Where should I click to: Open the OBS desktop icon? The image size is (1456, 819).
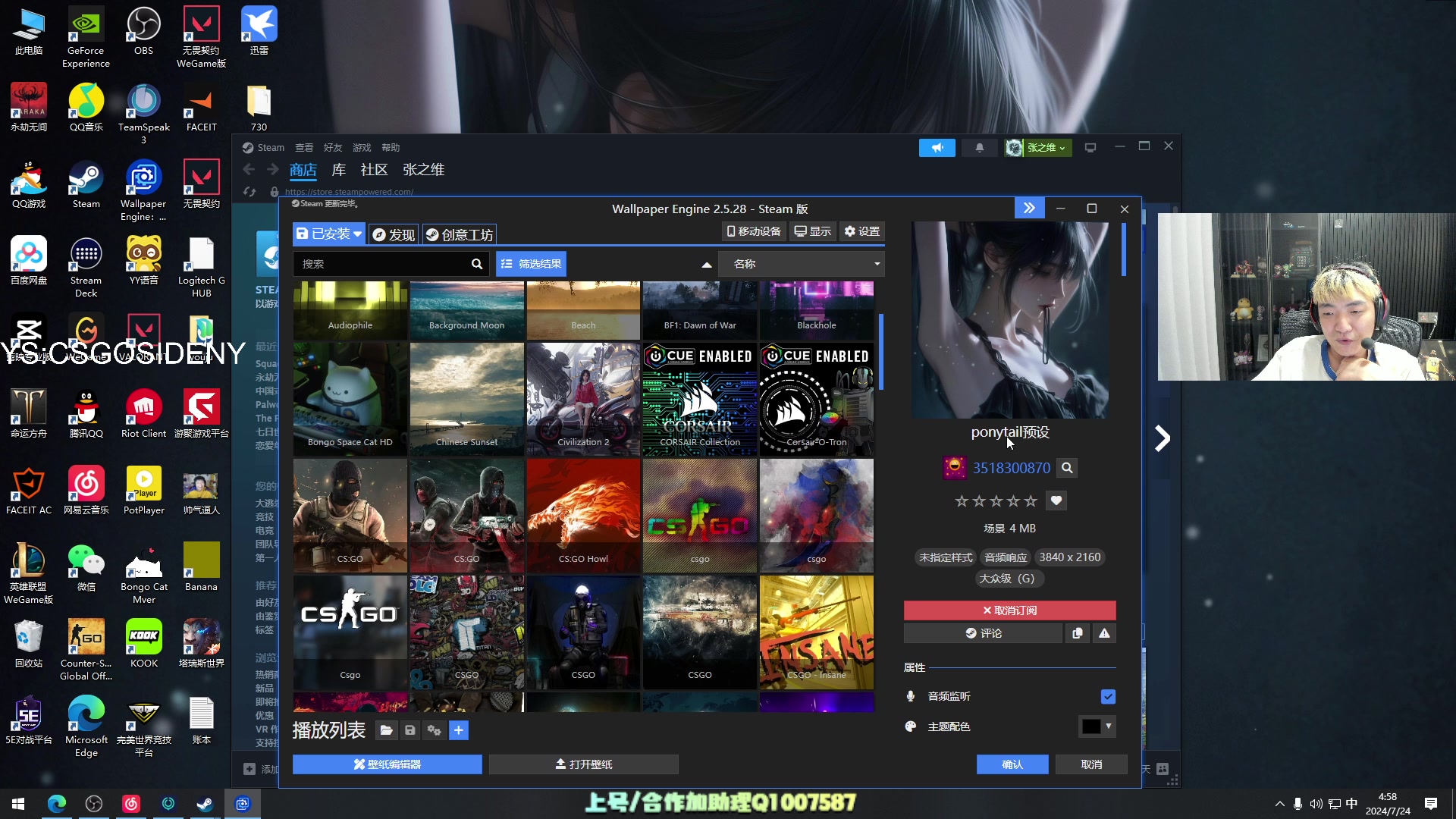[143, 32]
